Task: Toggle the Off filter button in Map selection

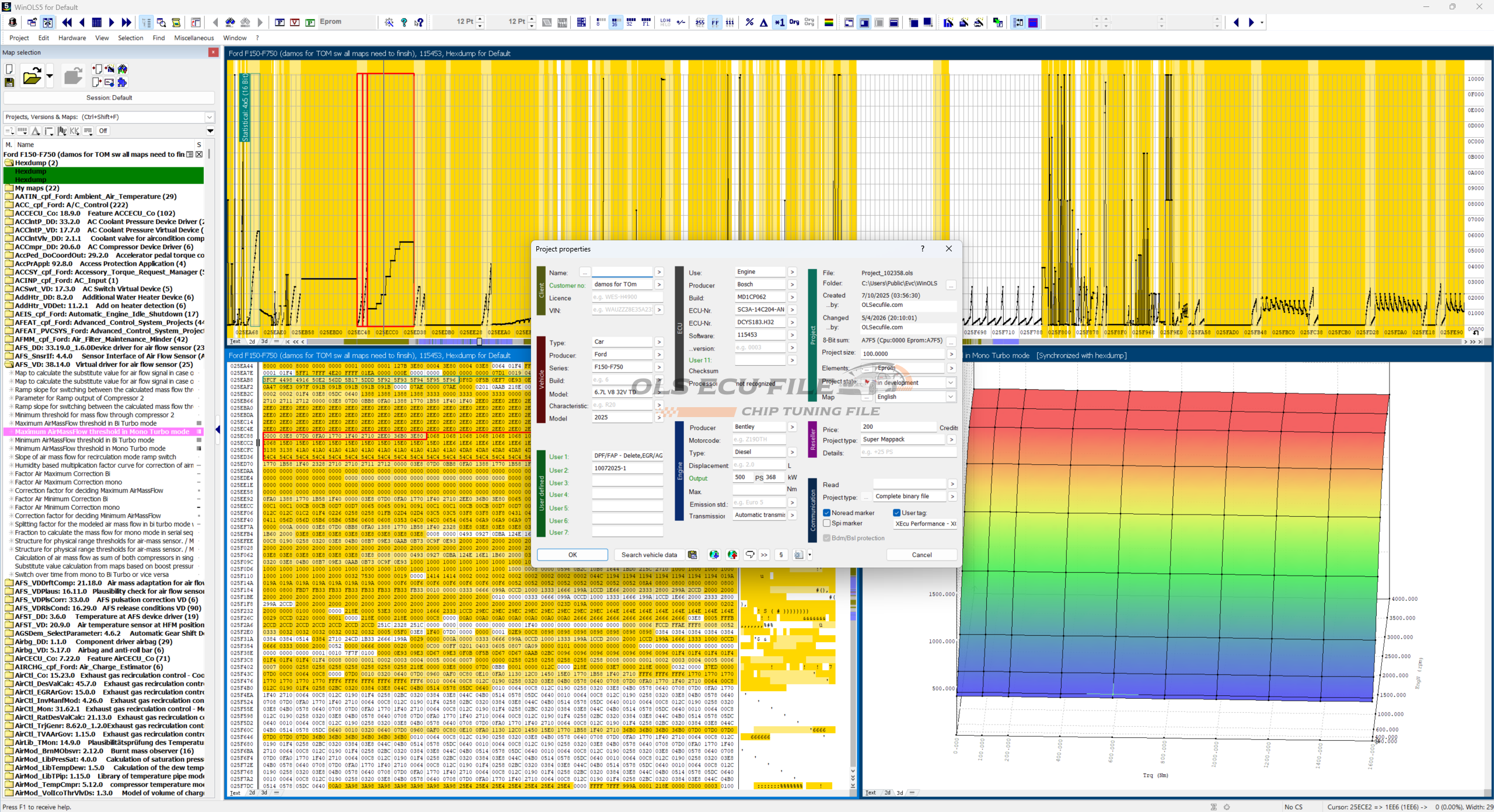Action: click(103, 131)
